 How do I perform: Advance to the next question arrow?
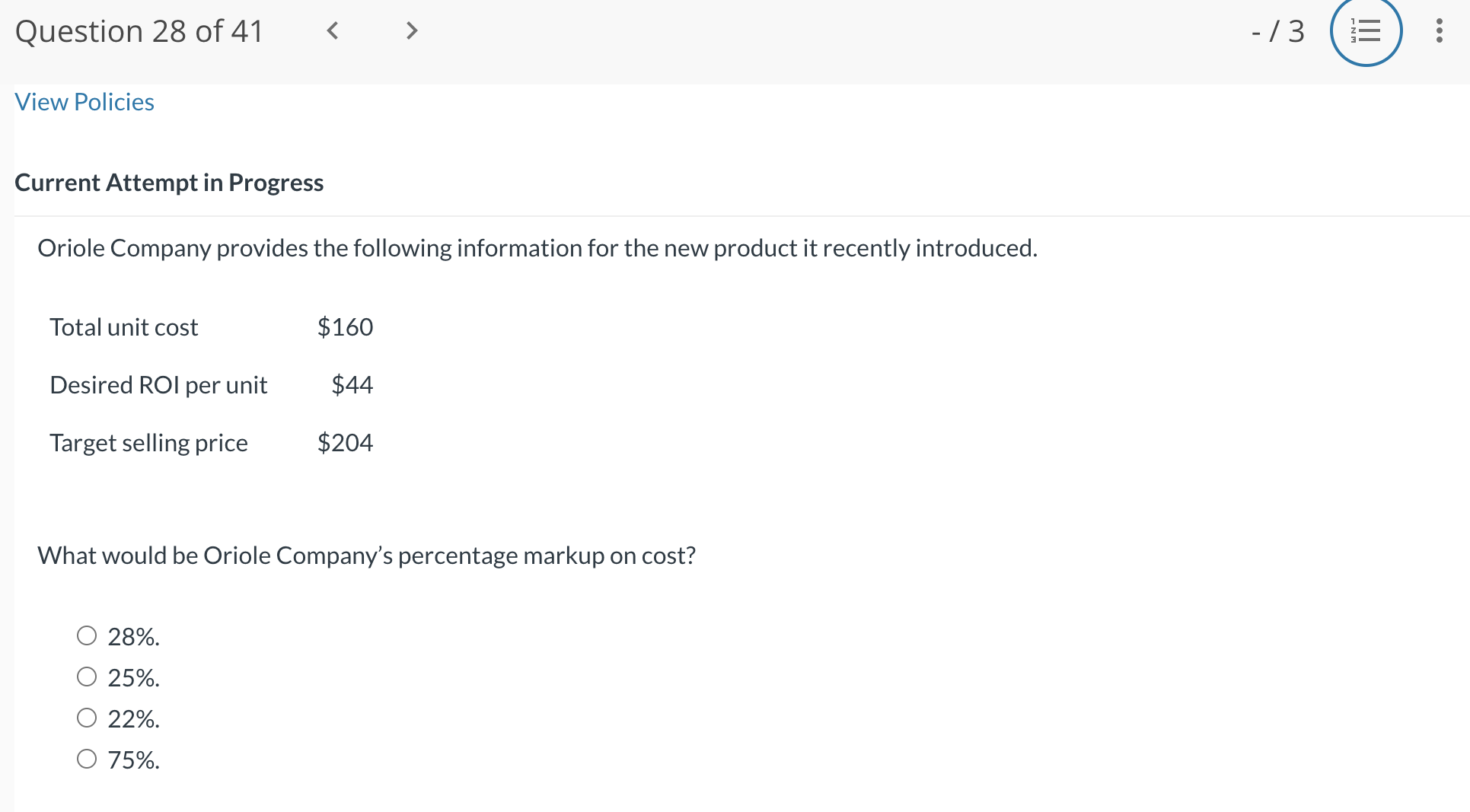pos(412,30)
